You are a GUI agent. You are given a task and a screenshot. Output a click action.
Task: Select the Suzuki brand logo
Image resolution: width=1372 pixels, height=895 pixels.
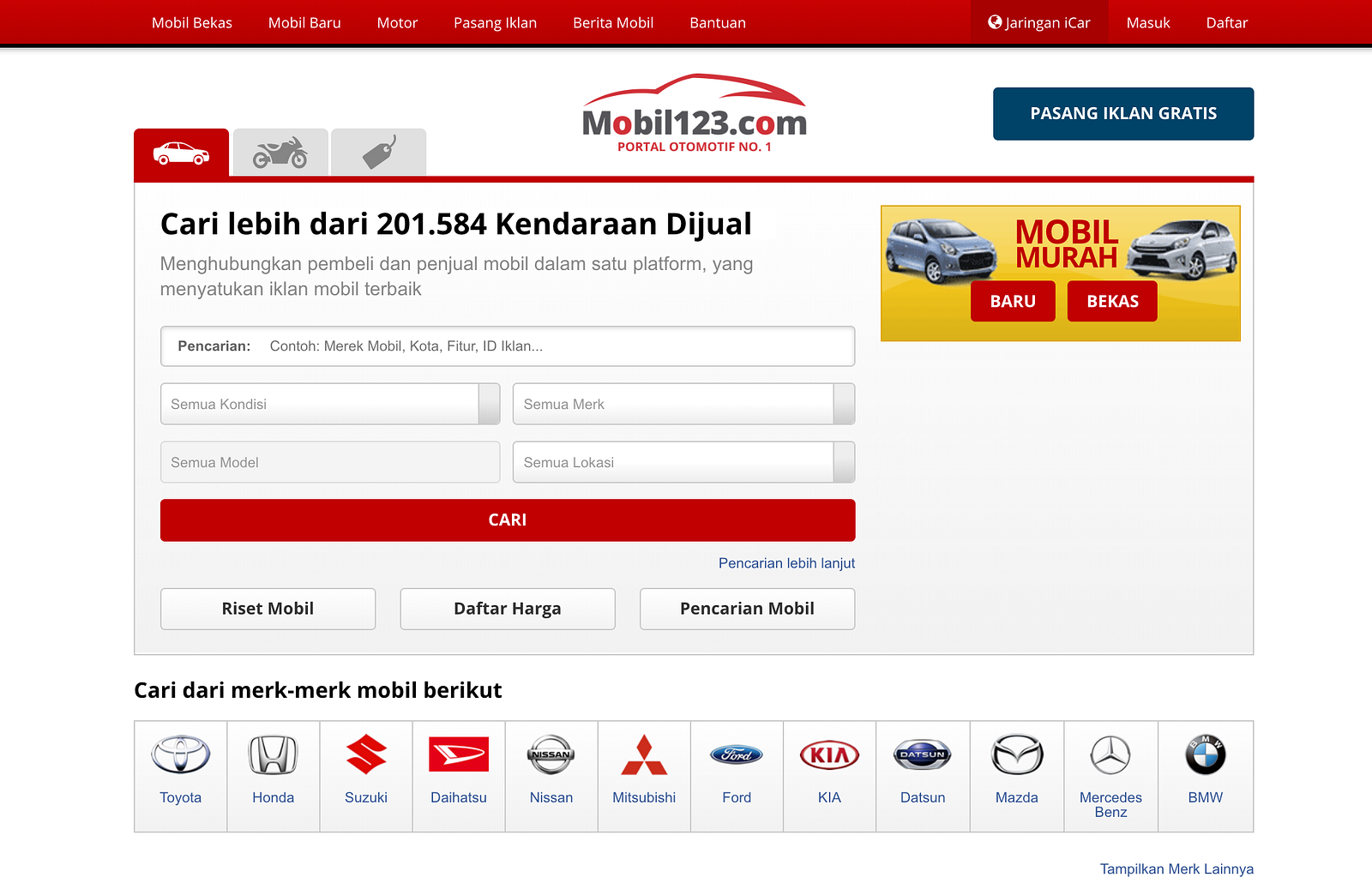tap(366, 754)
